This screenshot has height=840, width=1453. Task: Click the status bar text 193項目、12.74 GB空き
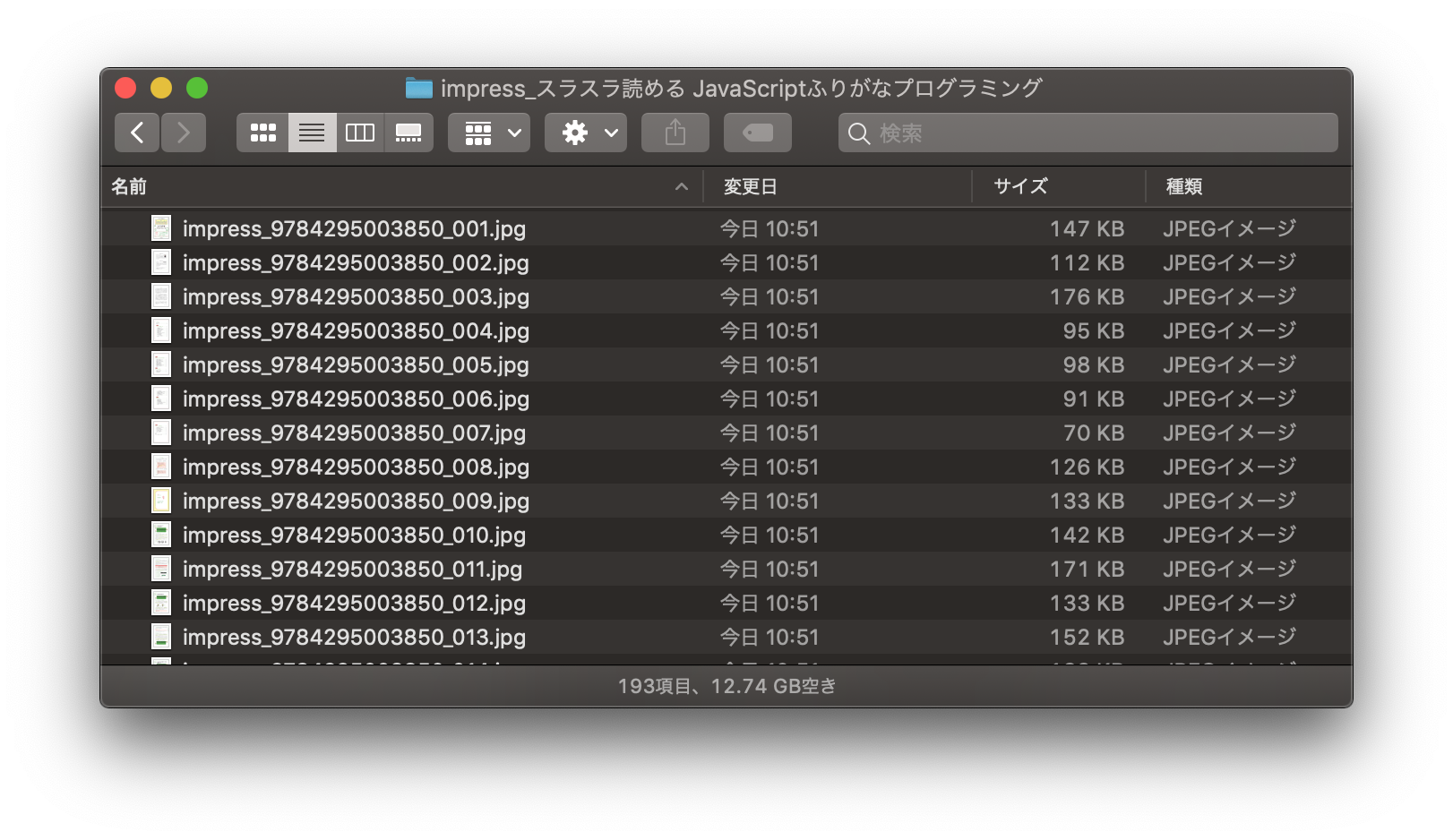tap(726, 686)
